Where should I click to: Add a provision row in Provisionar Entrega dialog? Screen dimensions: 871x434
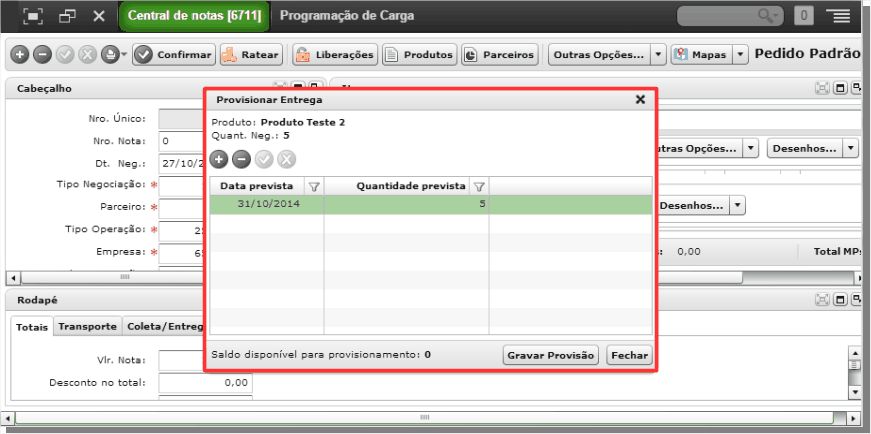coord(219,160)
